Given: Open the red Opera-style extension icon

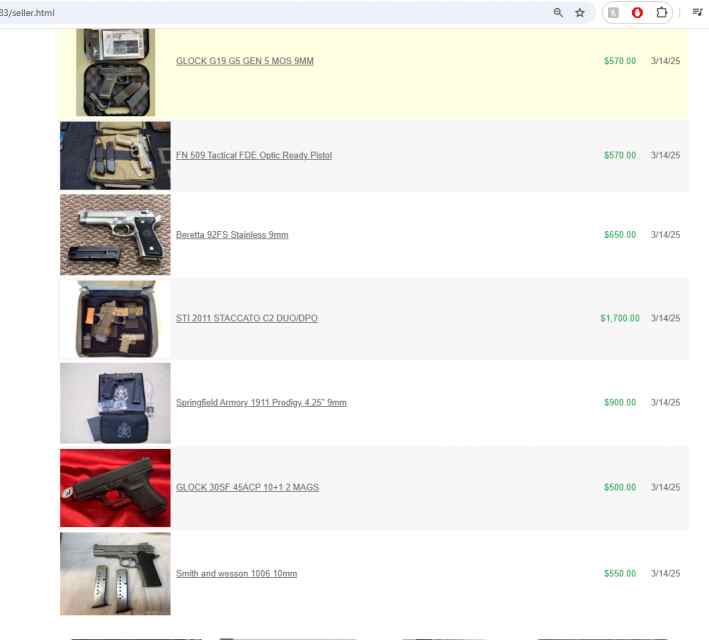Looking at the screenshot, I should (x=637, y=13).
